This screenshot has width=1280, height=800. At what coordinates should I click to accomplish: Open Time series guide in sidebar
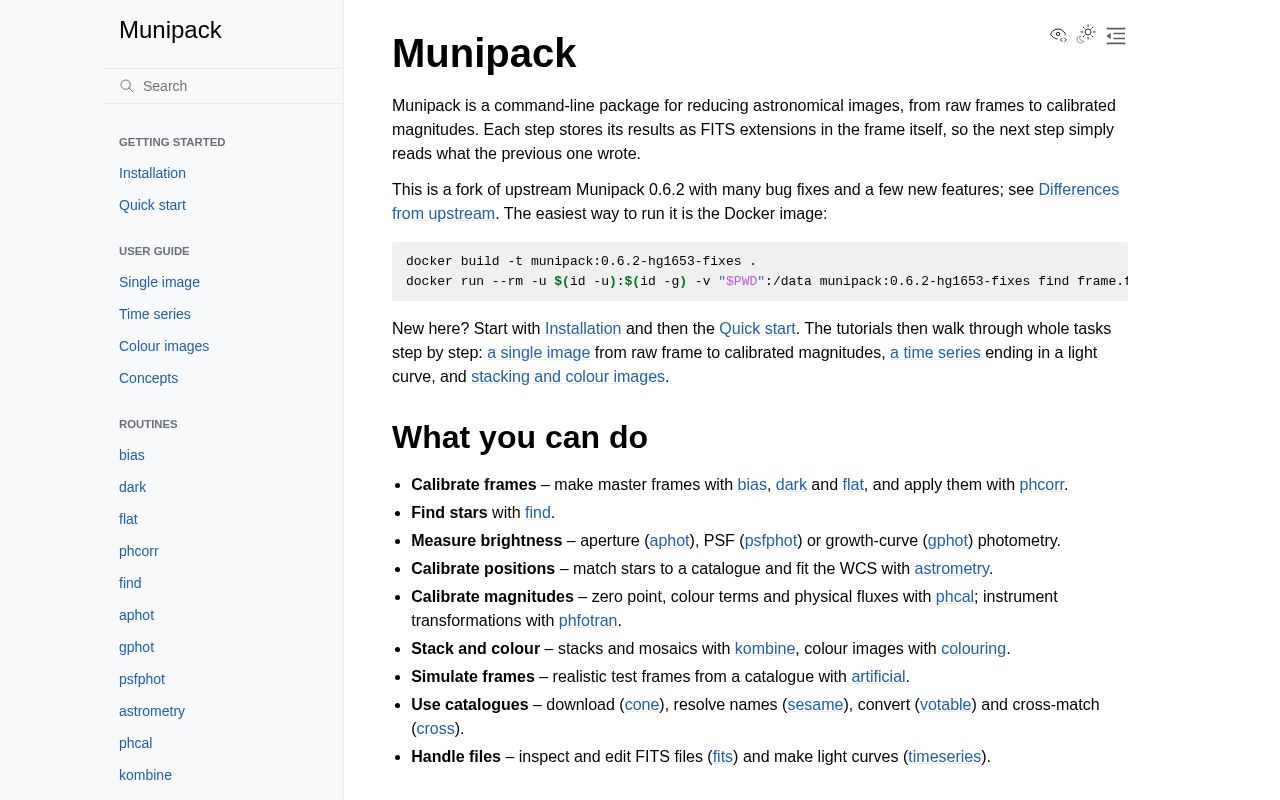[155, 314]
